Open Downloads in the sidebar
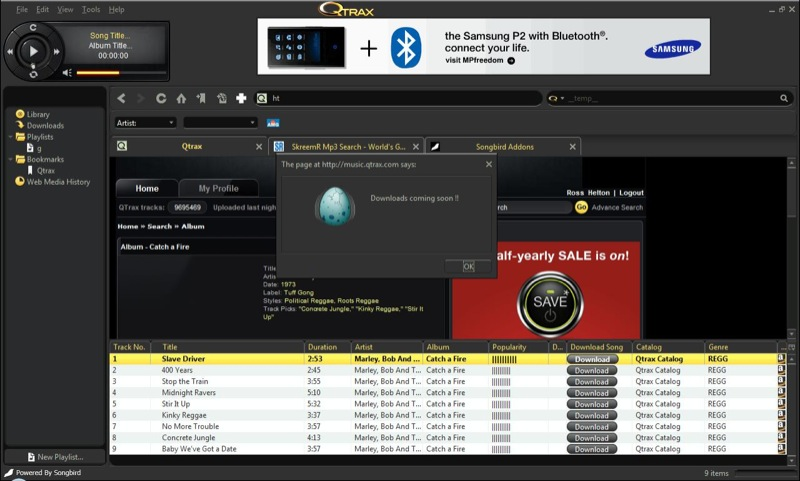The height and width of the screenshot is (481, 800). click(x=45, y=125)
